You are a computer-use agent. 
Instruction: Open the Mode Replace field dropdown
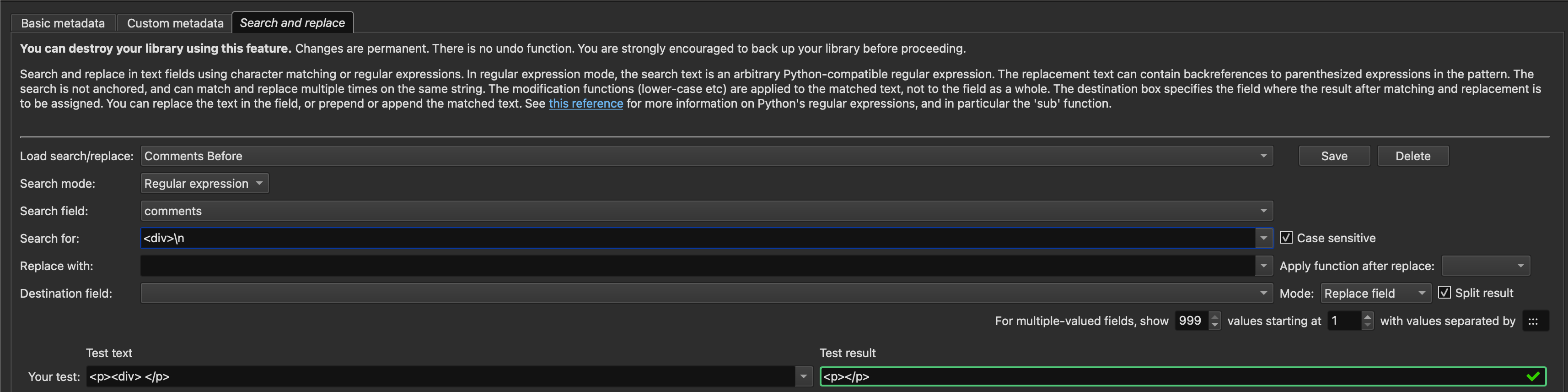pos(1375,293)
